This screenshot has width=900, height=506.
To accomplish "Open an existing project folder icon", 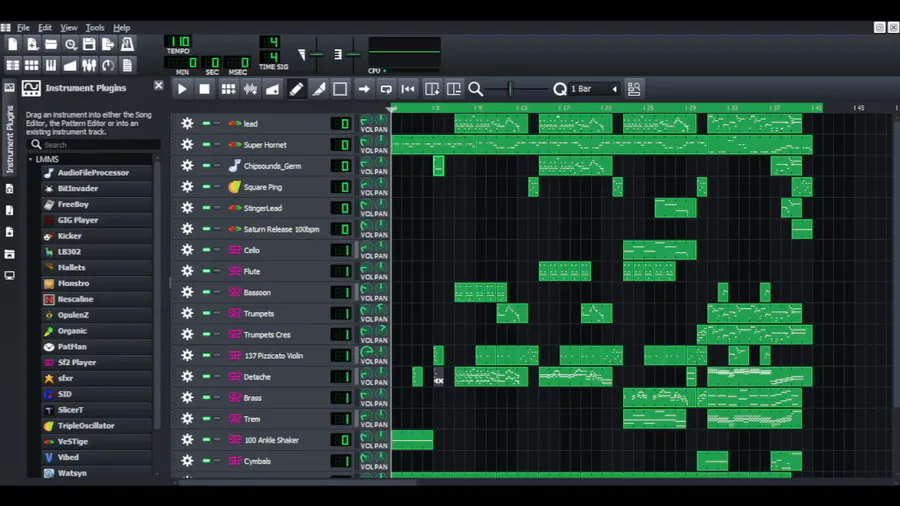I will (51, 44).
